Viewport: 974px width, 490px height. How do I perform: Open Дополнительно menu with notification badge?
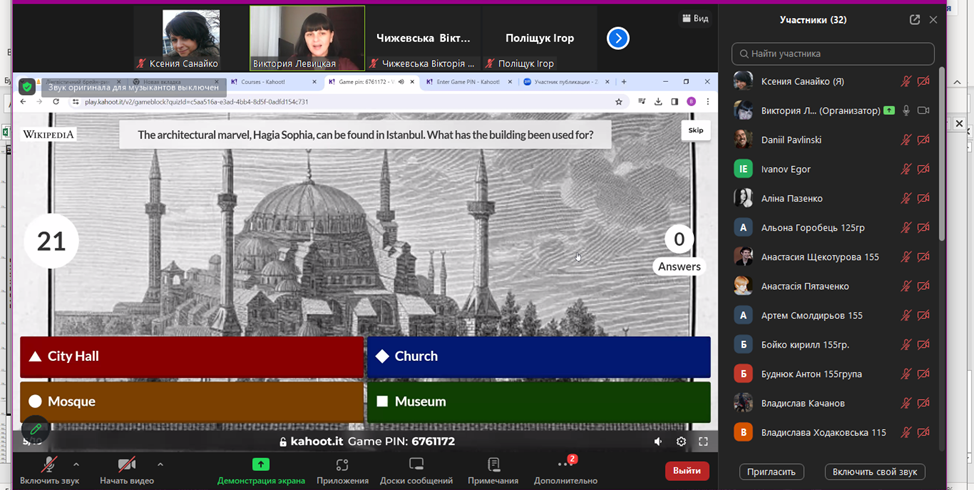(x=565, y=466)
